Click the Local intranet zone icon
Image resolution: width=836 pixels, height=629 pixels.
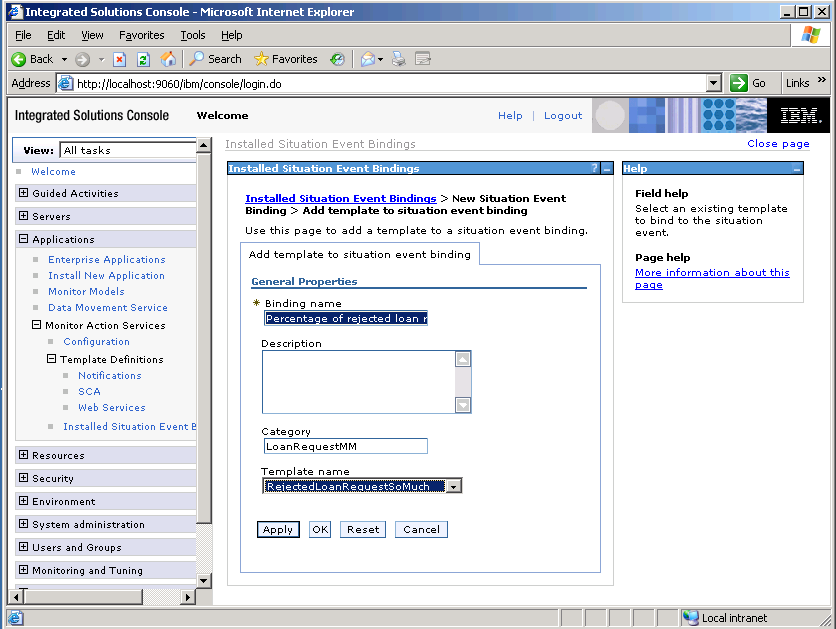690,617
